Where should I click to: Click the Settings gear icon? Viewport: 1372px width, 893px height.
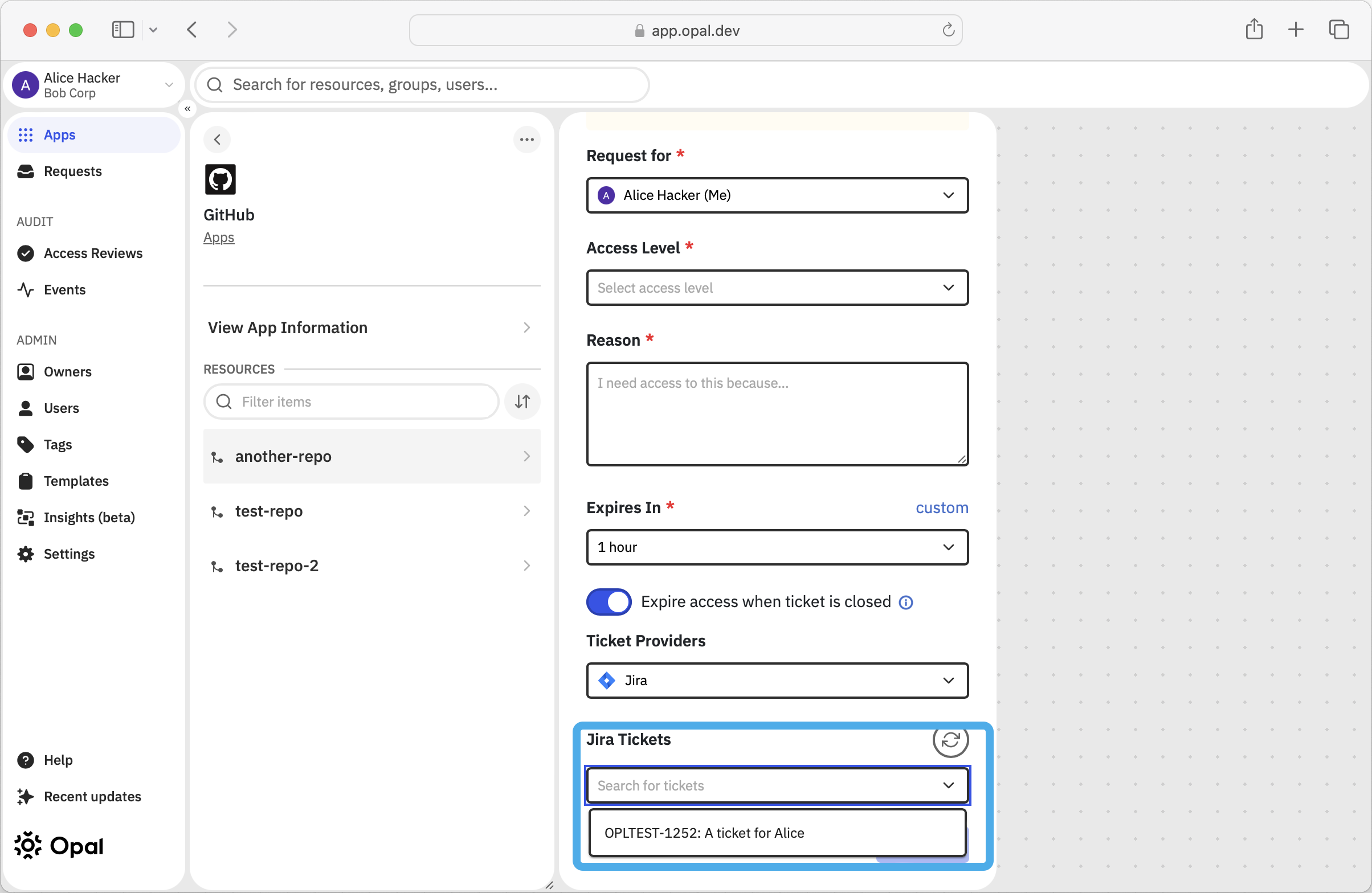pyautogui.click(x=26, y=554)
